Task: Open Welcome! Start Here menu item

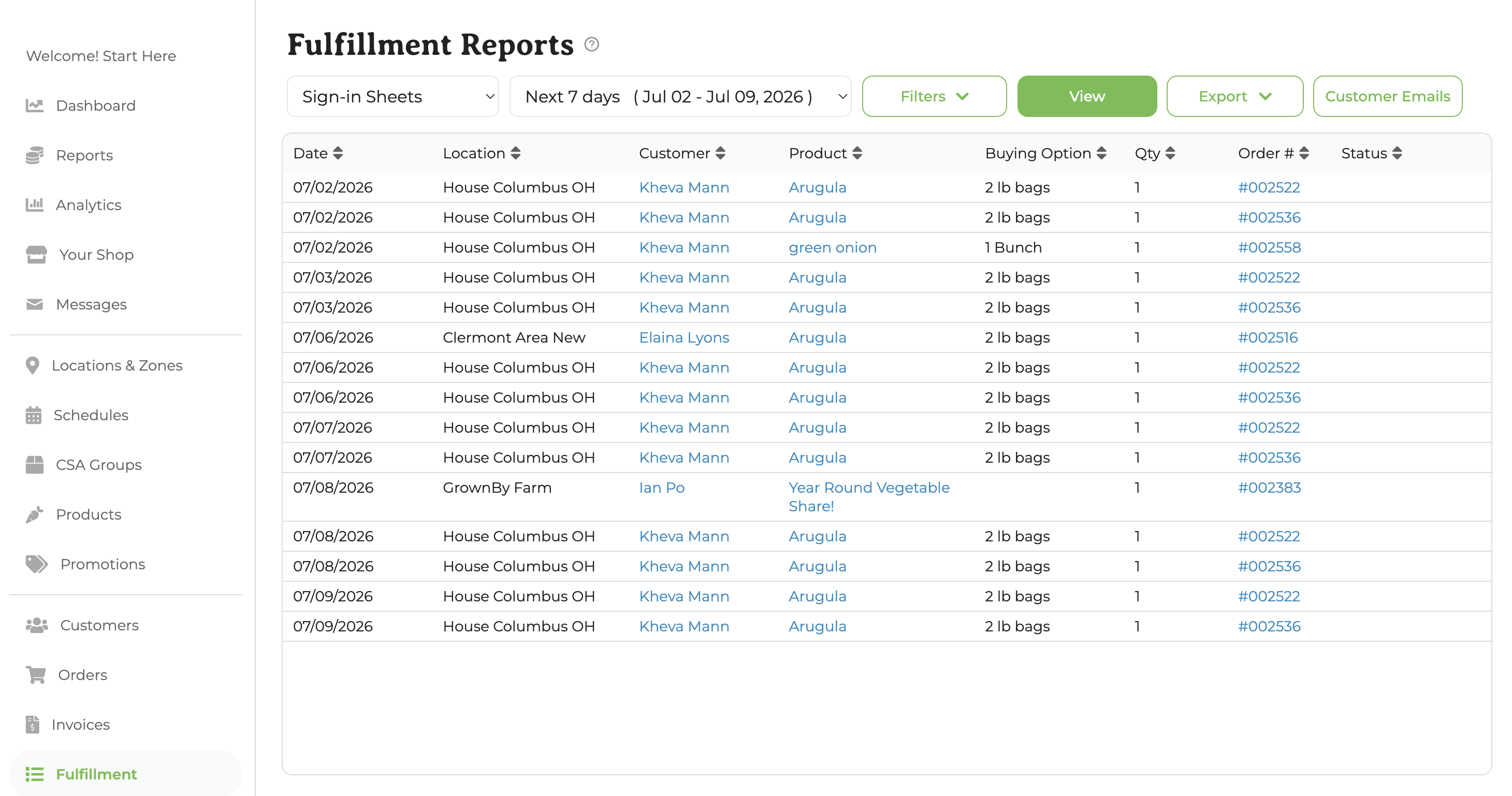Action: tap(101, 56)
